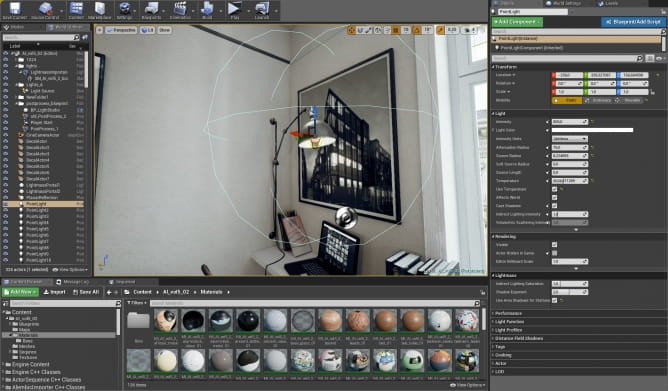Toggle world/local coordinate system icon
Screen dimensions: 668x391
[x=378, y=30]
